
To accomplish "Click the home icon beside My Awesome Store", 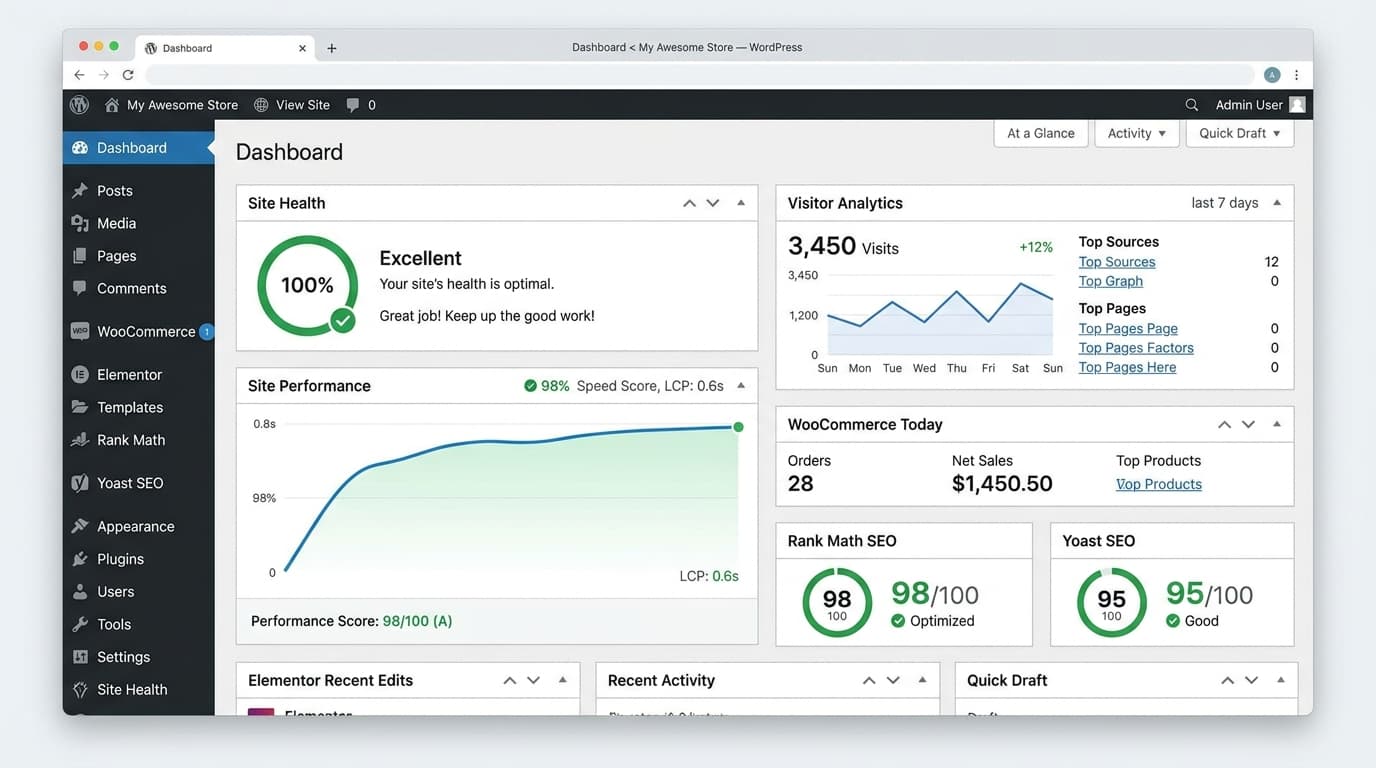I will pos(112,104).
